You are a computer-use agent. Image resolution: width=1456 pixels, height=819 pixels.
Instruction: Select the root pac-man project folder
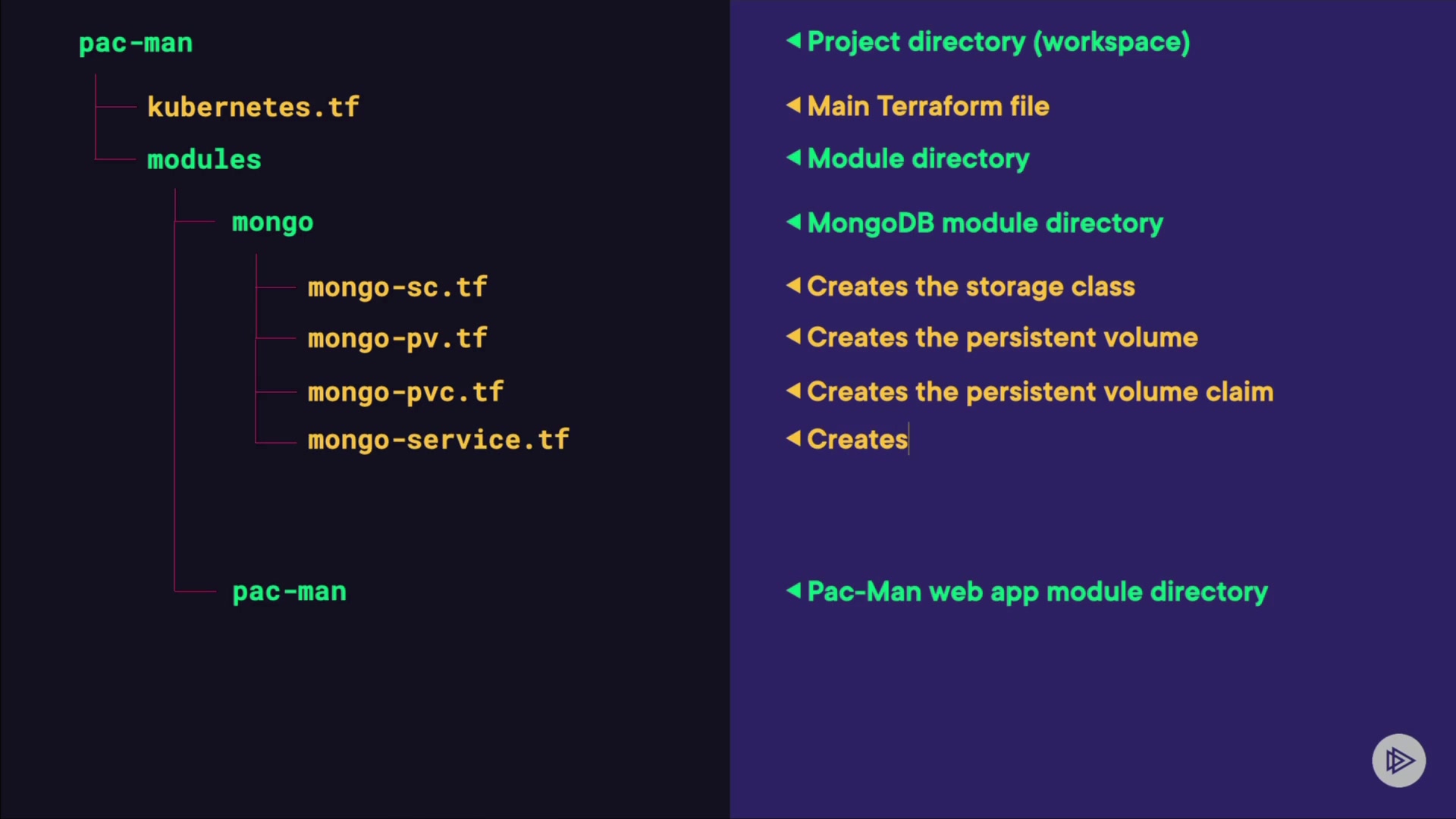click(x=136, y=43)
